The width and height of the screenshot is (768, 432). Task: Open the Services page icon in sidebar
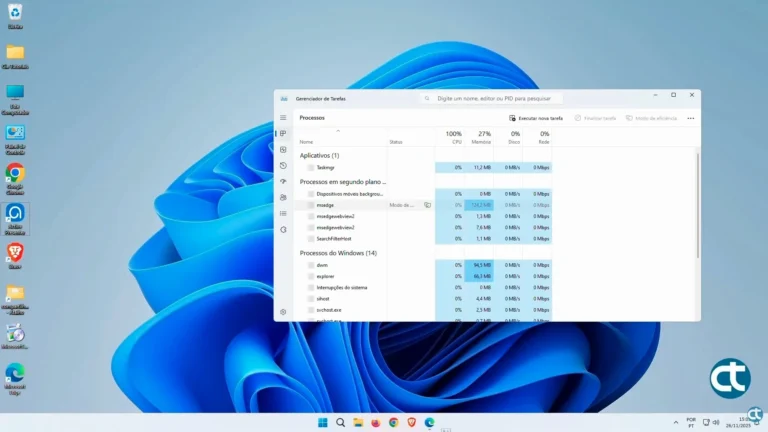click(x=283, y=229)
